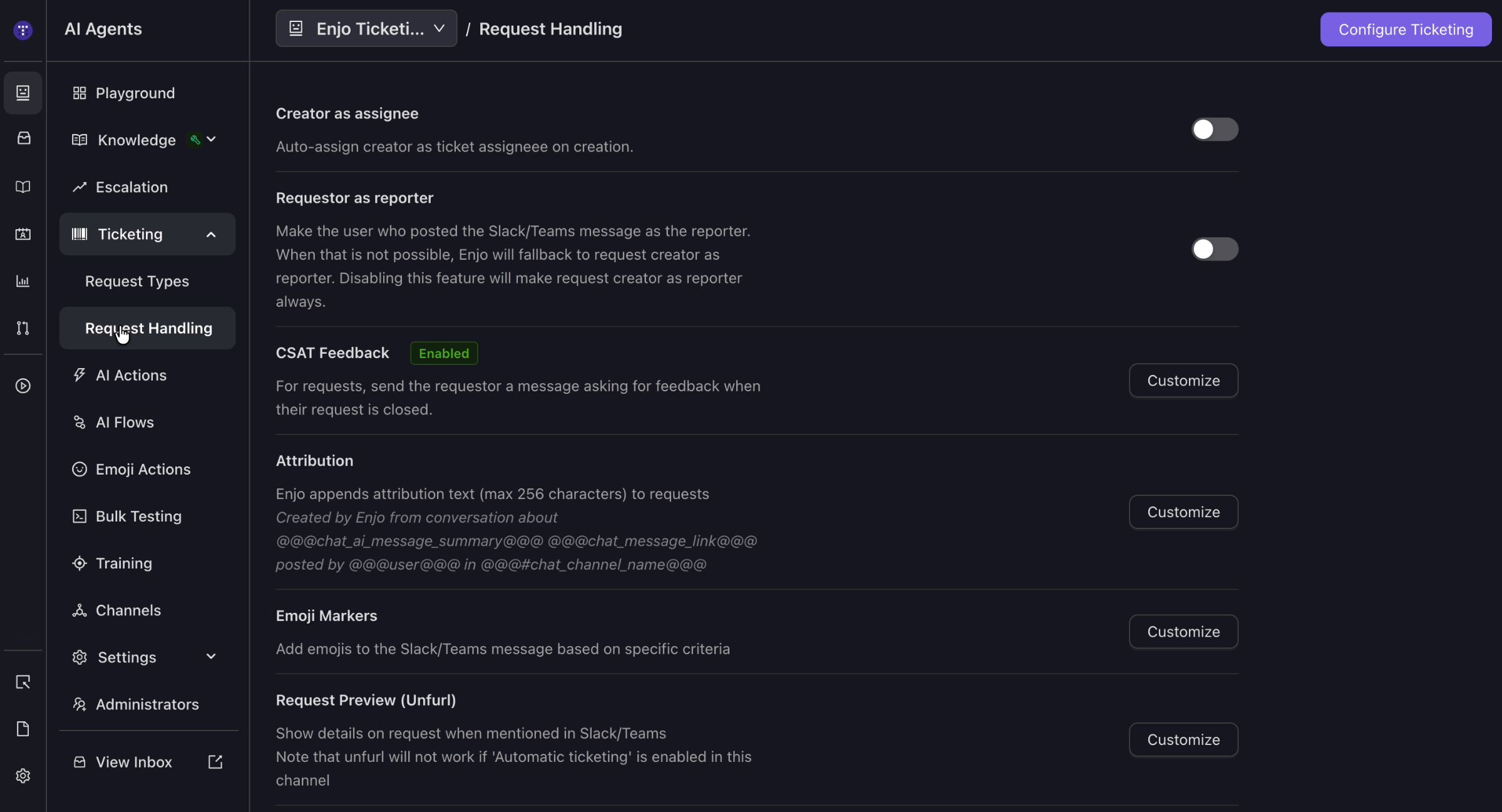Click the Enabled badge next to CSAT Feedback
The height and width of the screenshot is (812, 1502).
pos(444,353)
